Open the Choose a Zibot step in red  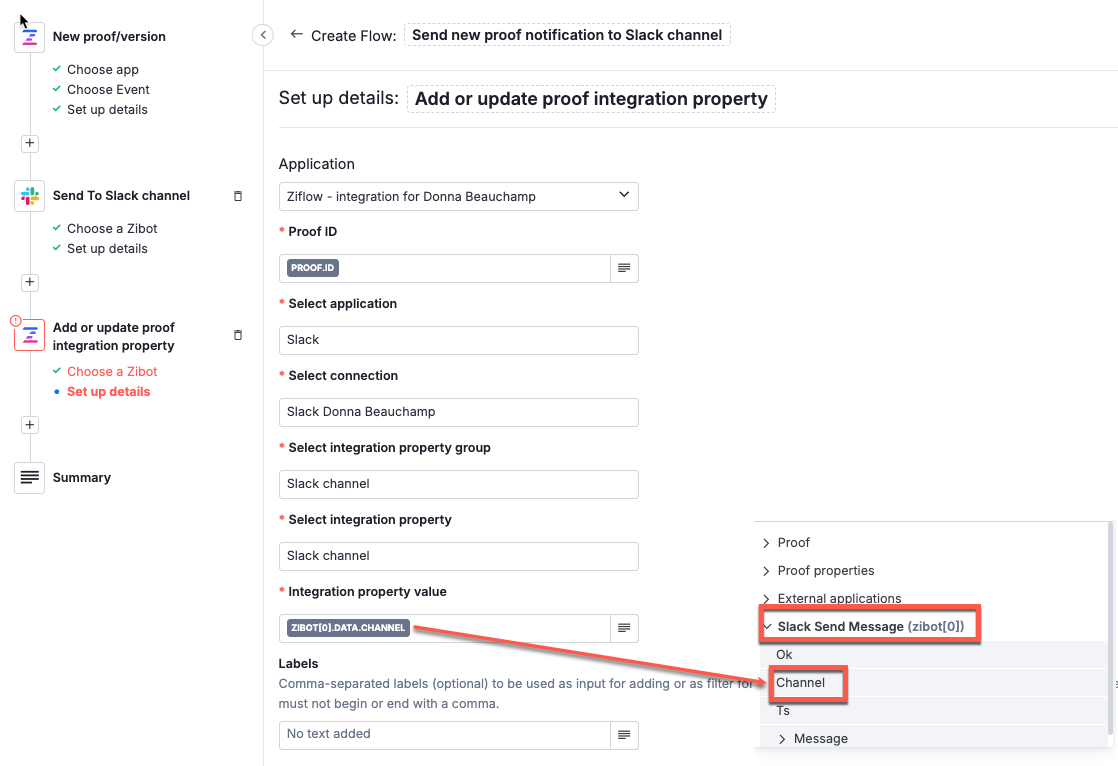click(113, 371)
